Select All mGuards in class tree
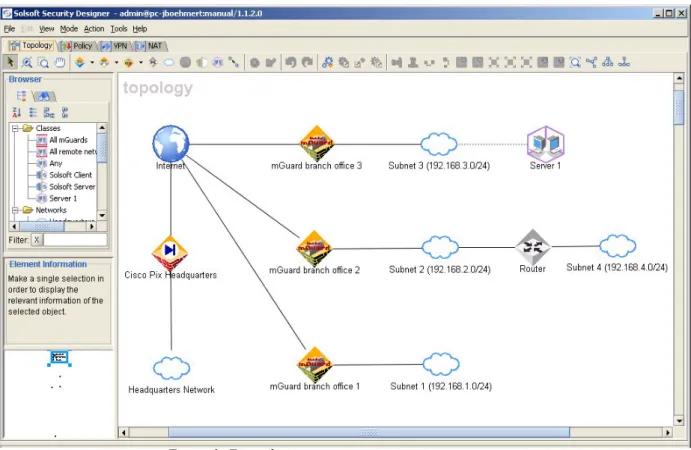The image size is (691, 450). pos(68,140)
